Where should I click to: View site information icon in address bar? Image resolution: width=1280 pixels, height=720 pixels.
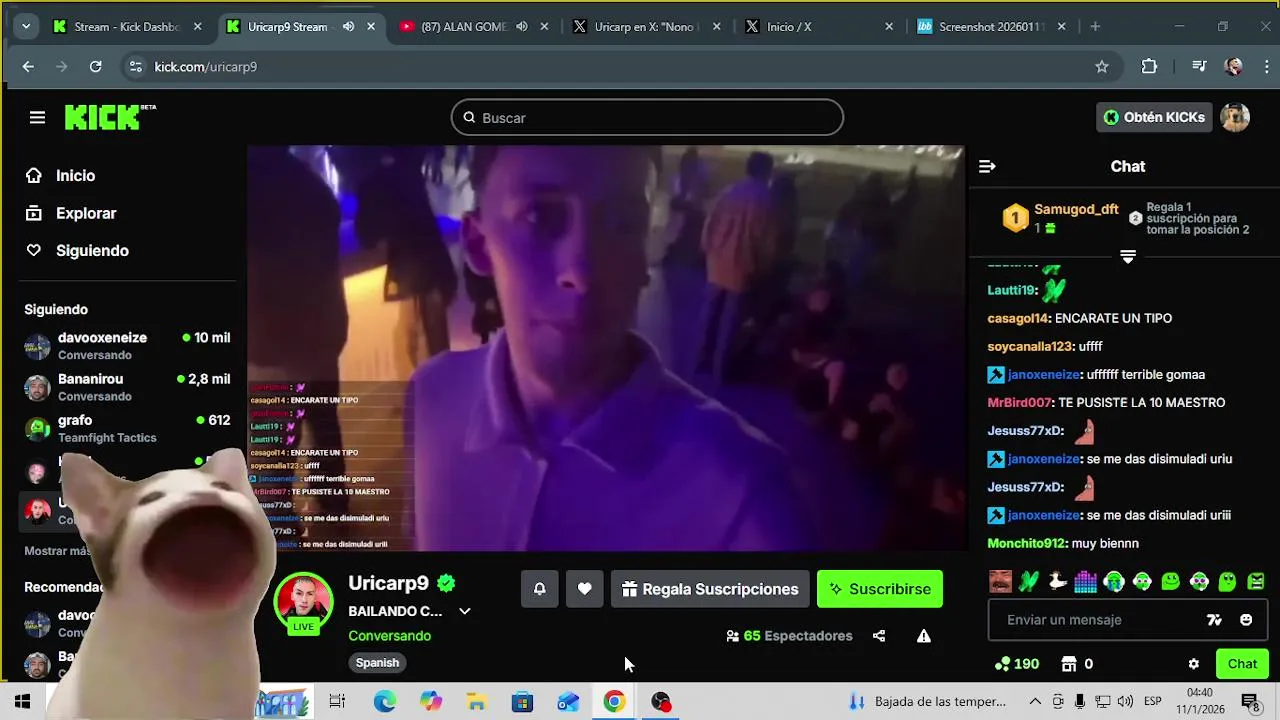135,67
